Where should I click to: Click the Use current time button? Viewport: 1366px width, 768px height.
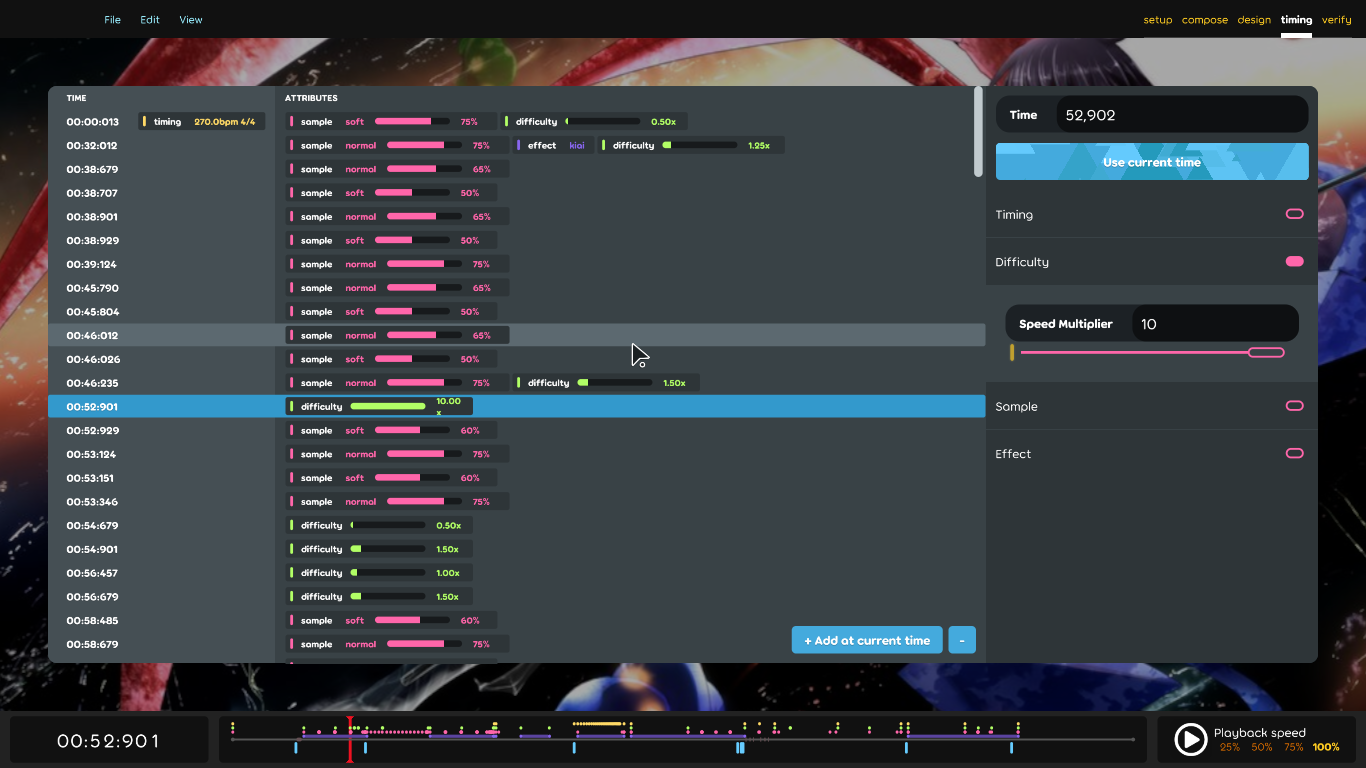pos(1151,161)
